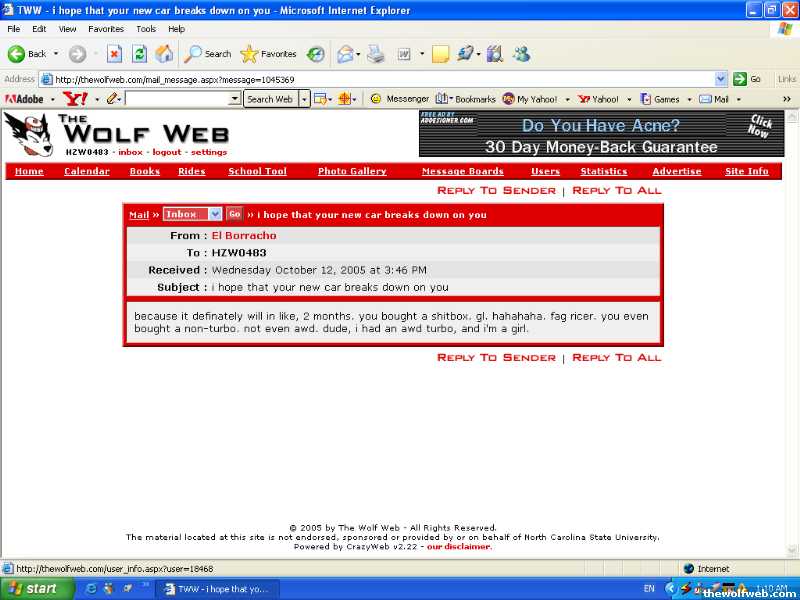This screenshot has width=800, height=600.
Task: Open the Mail envelope toolbar icon
Action: (x=346, y=54)
